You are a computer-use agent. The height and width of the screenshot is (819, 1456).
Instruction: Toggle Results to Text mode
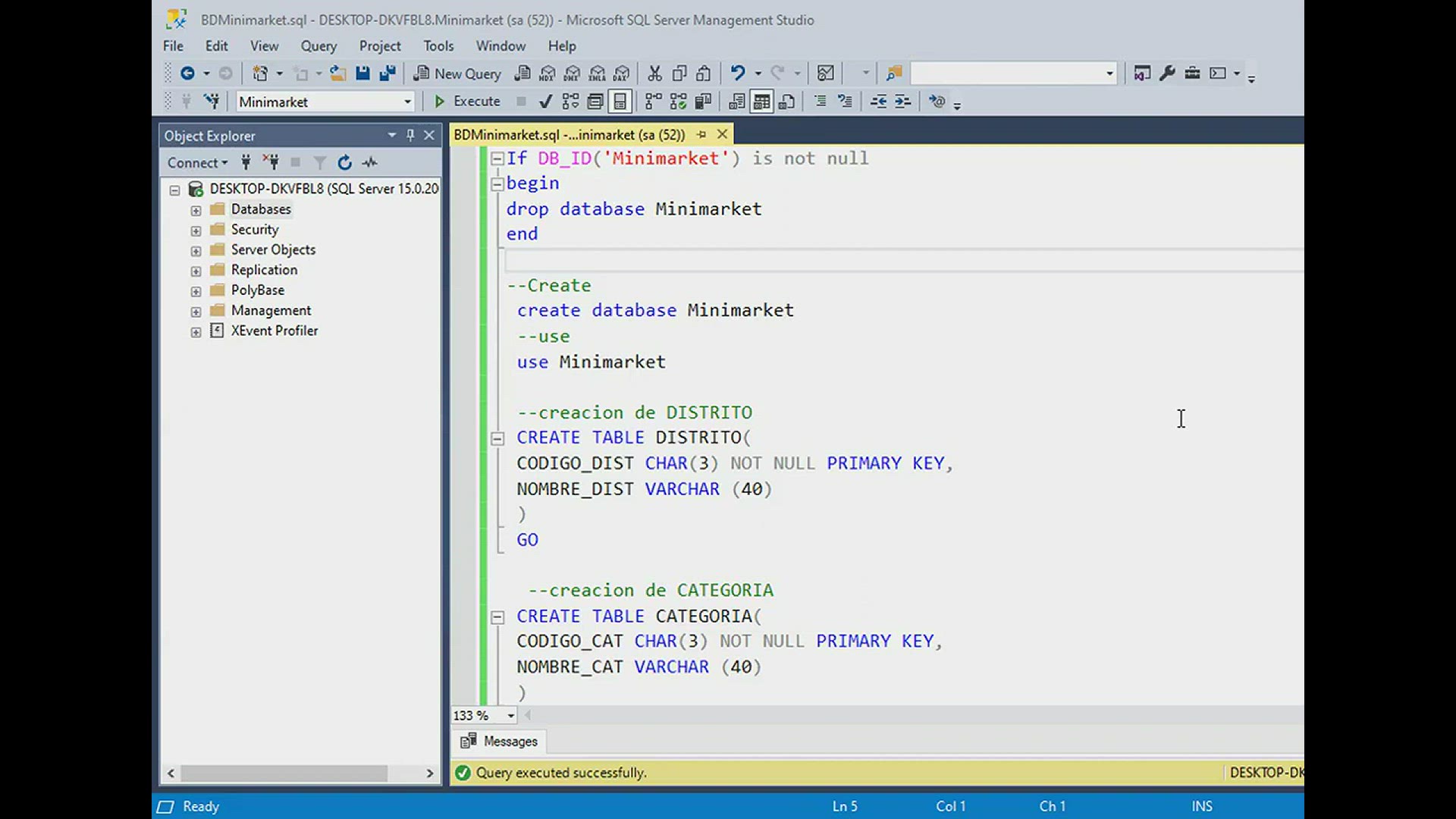(736, 102)
